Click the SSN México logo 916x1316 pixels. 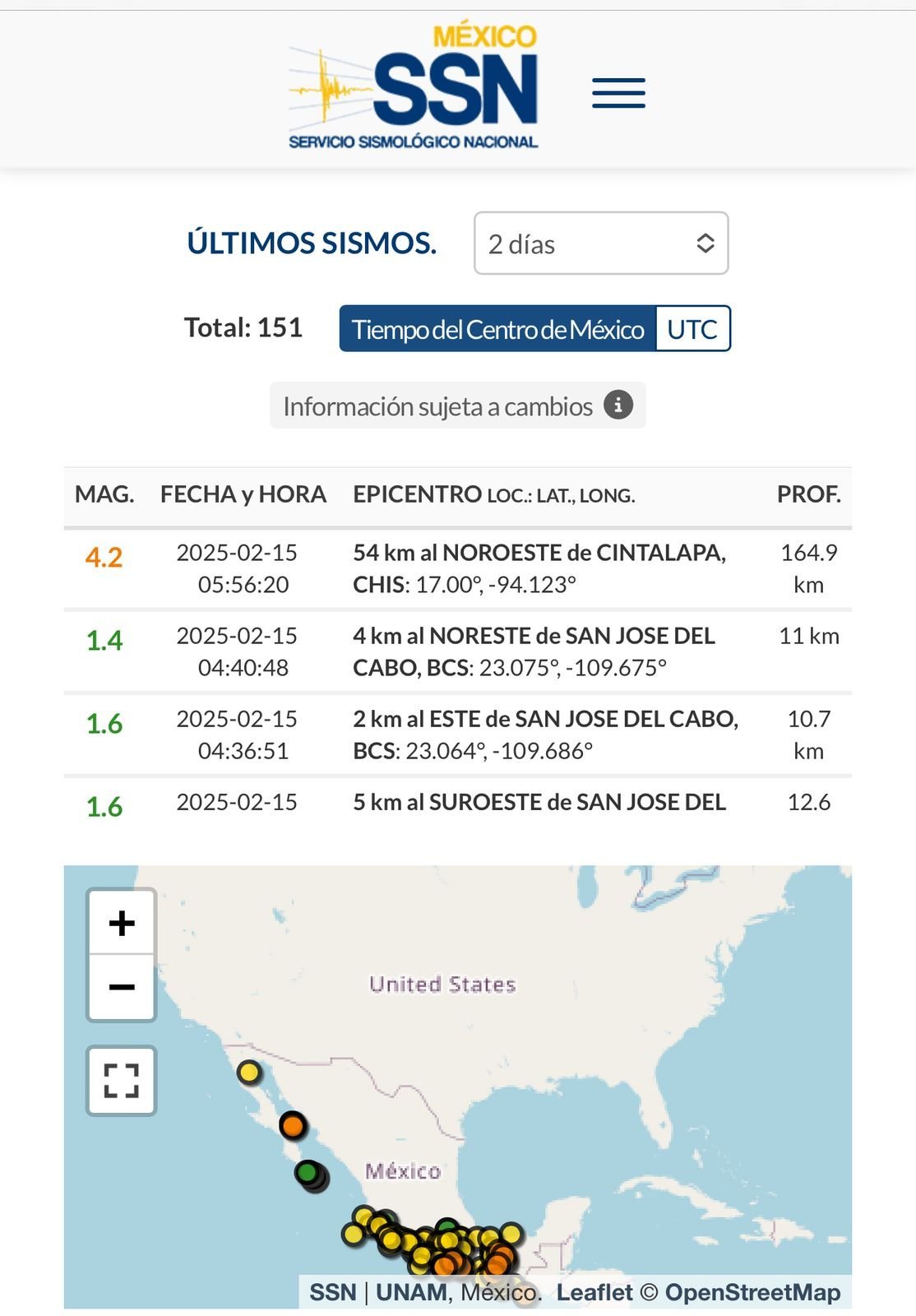[413, 88]
